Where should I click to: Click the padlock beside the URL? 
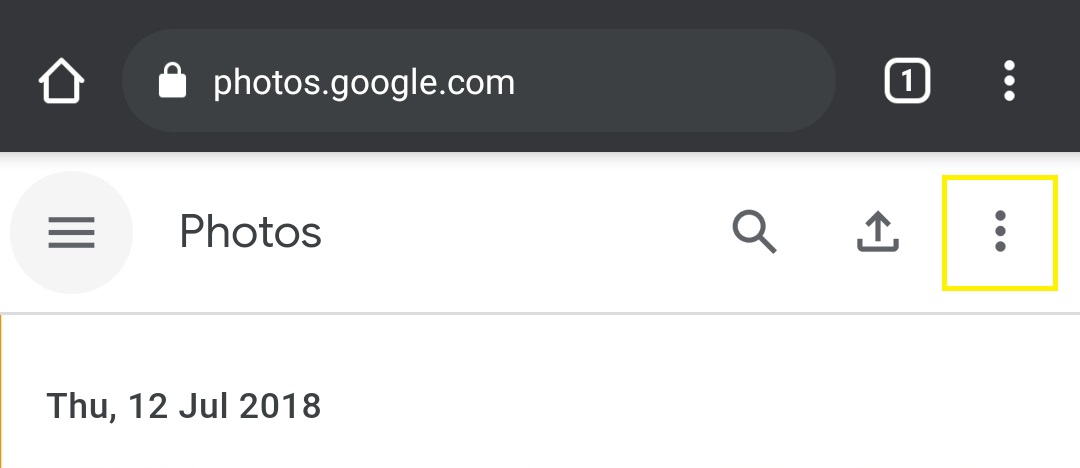173,81
